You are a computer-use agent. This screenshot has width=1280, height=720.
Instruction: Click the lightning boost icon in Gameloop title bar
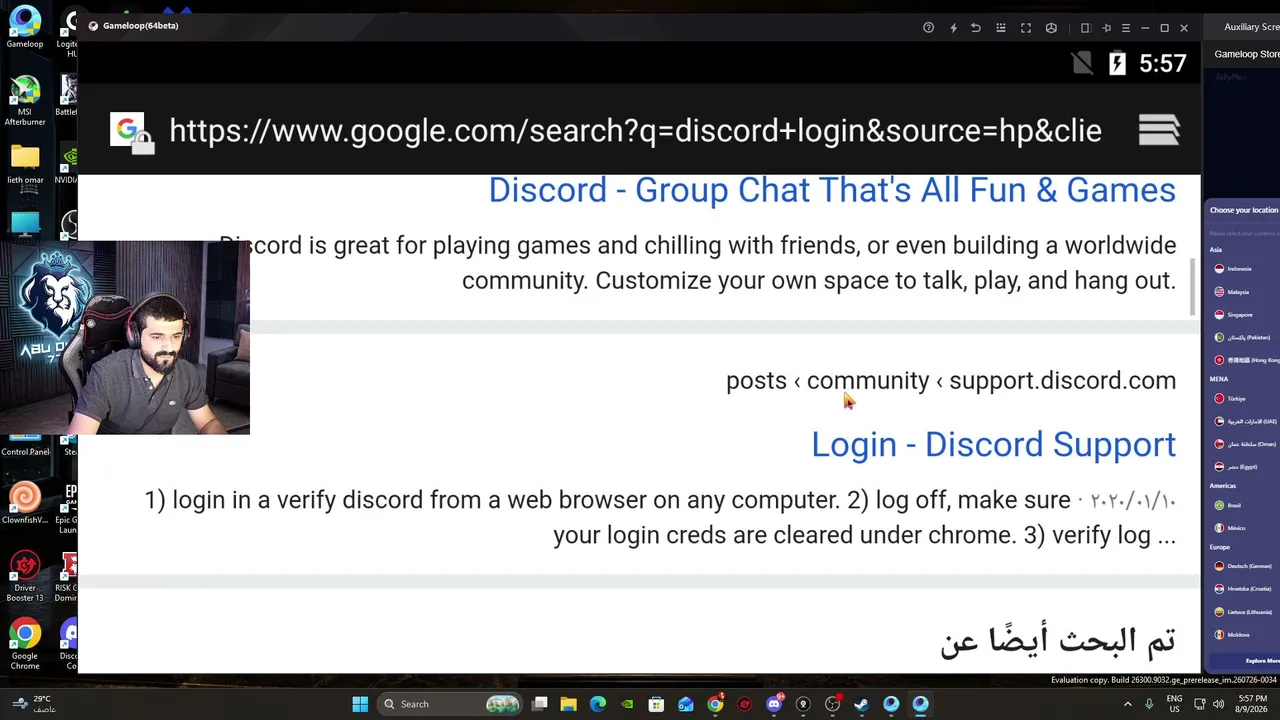click(x=952, y=28)
